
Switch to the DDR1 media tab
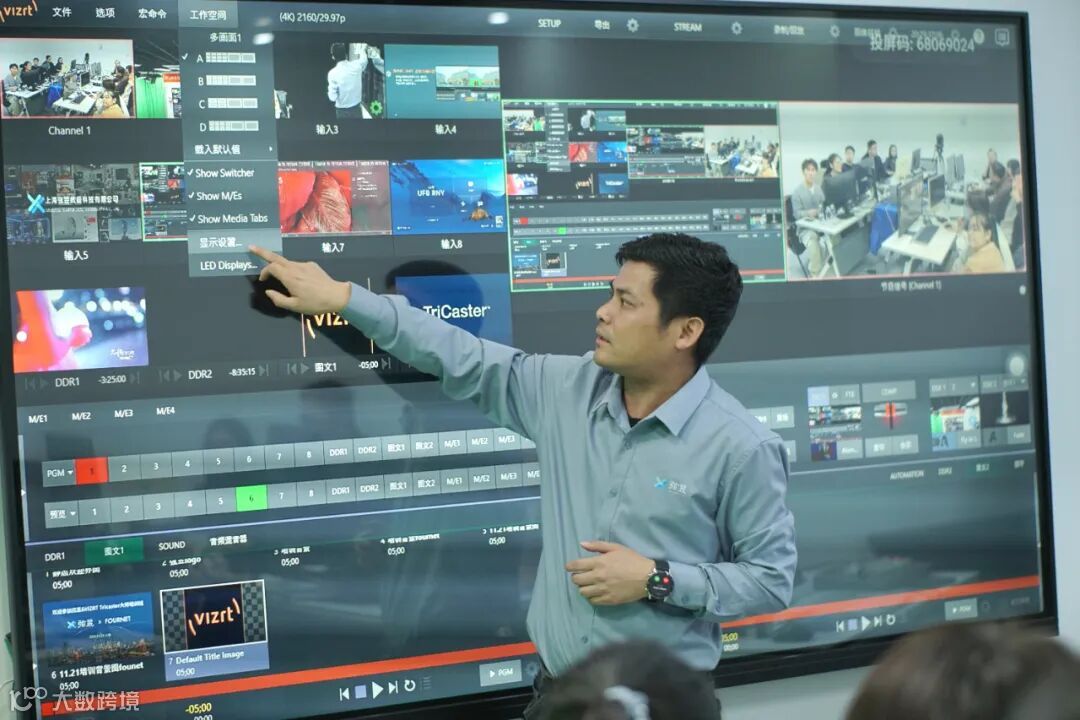(x=54, y=556)
